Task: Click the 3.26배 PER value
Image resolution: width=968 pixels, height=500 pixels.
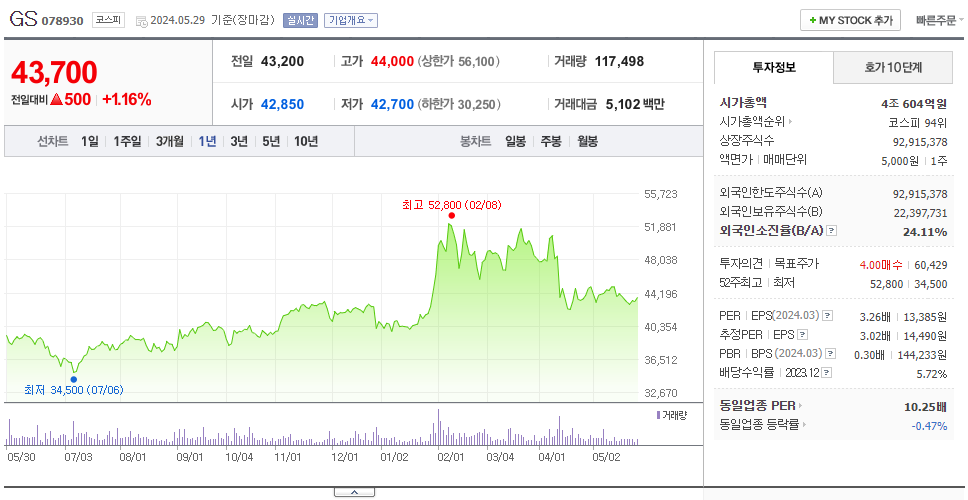Action: [x=875, y=317]
